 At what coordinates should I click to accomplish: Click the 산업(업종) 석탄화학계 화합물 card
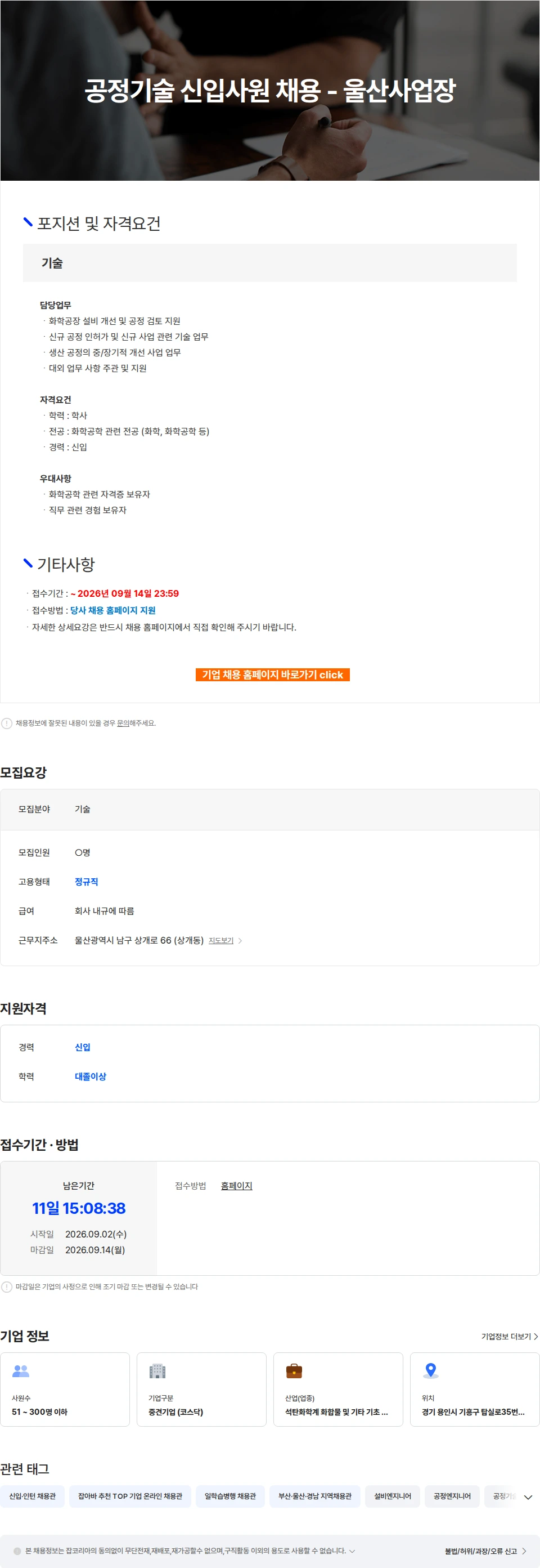pyautogui.click(x=338, y=1389)
